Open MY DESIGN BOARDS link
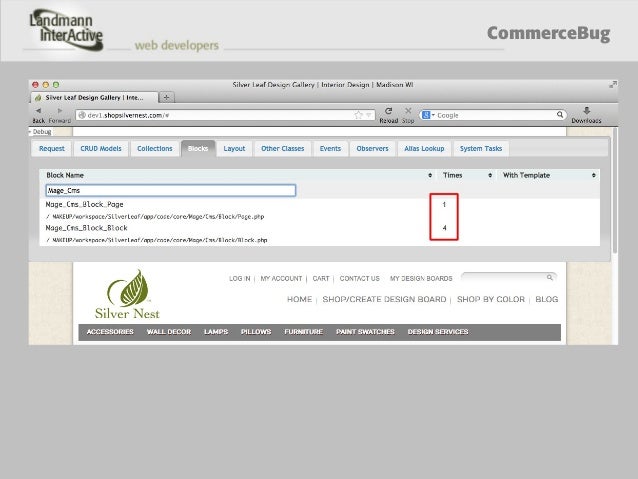Image resolution: width=638 pixels, height=479 pixels. [421, 278]
